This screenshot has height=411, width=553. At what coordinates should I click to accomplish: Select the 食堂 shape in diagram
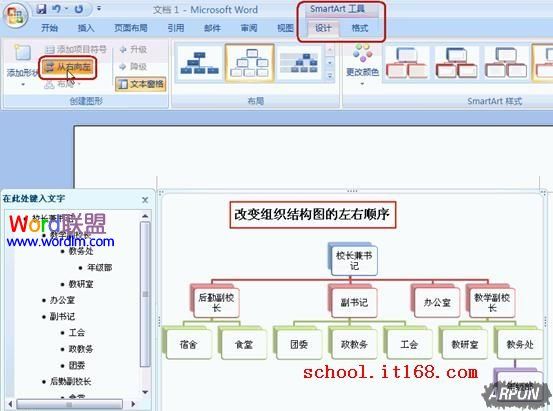click(x=244, y=344)
